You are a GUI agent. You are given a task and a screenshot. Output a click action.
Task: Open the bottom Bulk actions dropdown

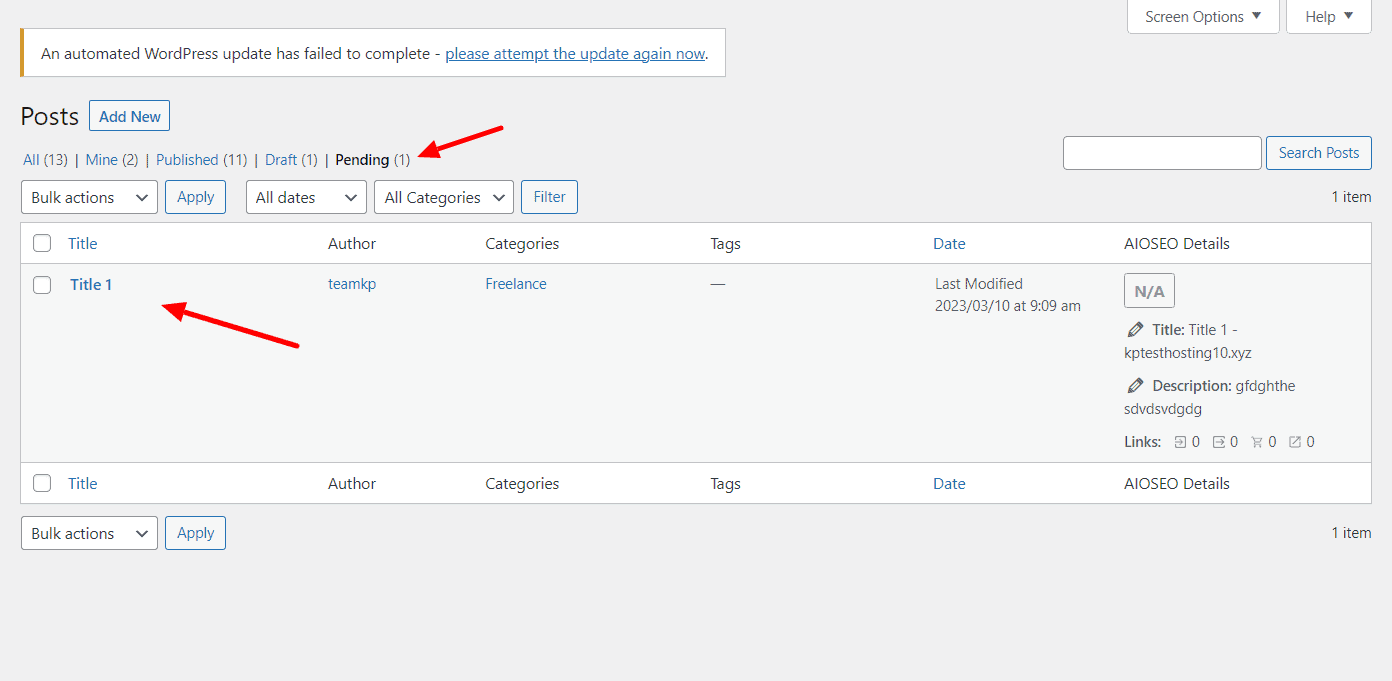coord(89,533)
